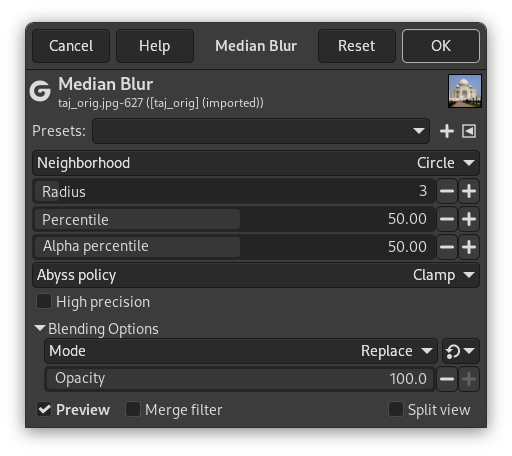
Task: Click the Percentile slider bar
Action: 234,219
